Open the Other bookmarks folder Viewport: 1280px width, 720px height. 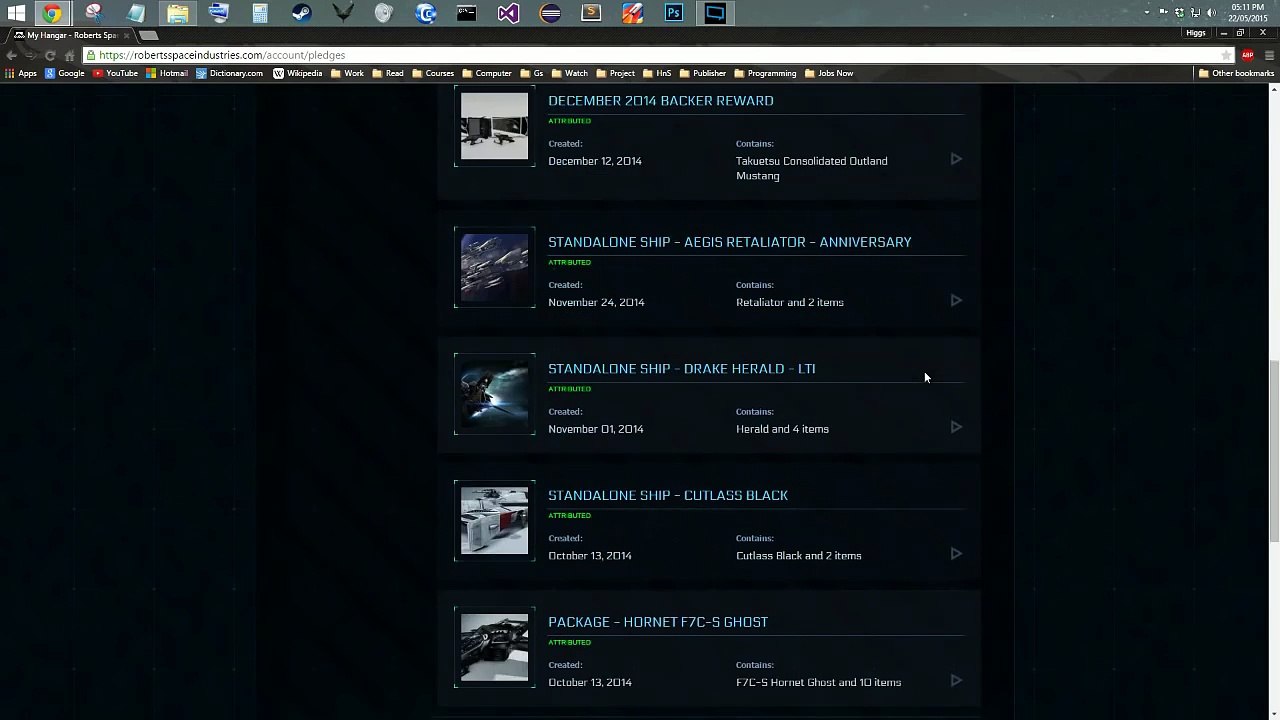[x=1236, y=73]
